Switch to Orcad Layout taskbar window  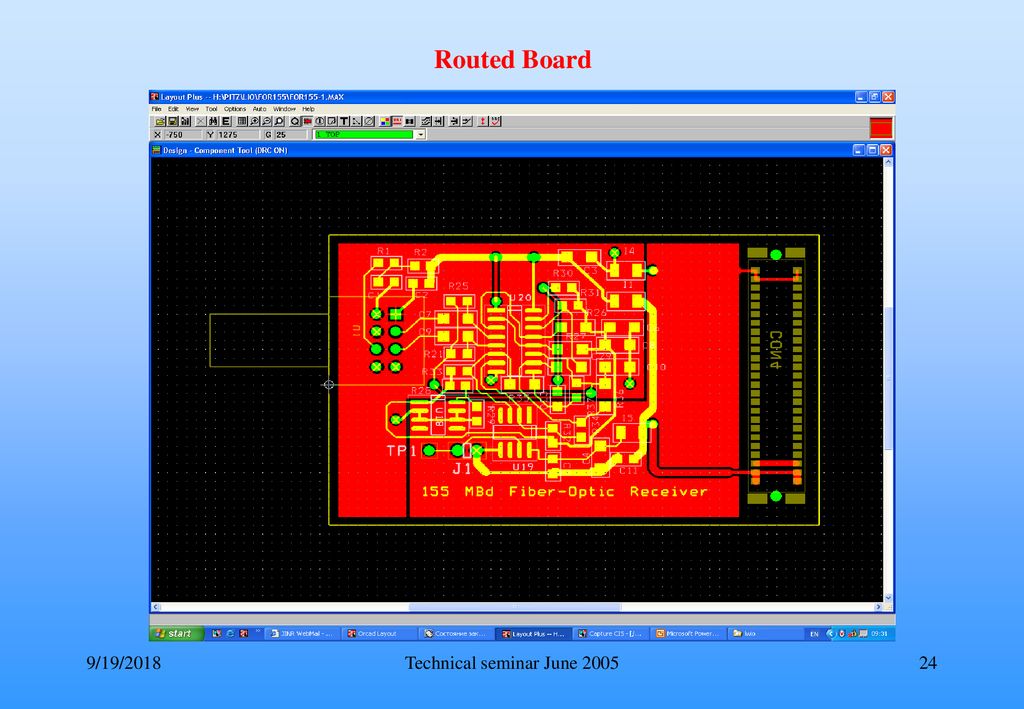tap(379, 633)
